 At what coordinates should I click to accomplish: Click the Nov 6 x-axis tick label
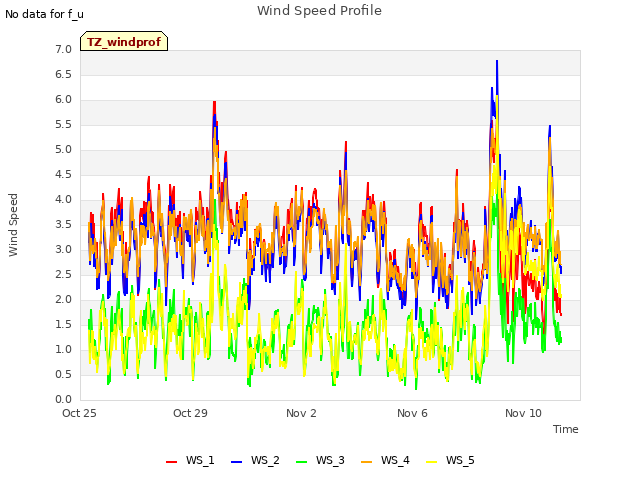coord(412,413)
